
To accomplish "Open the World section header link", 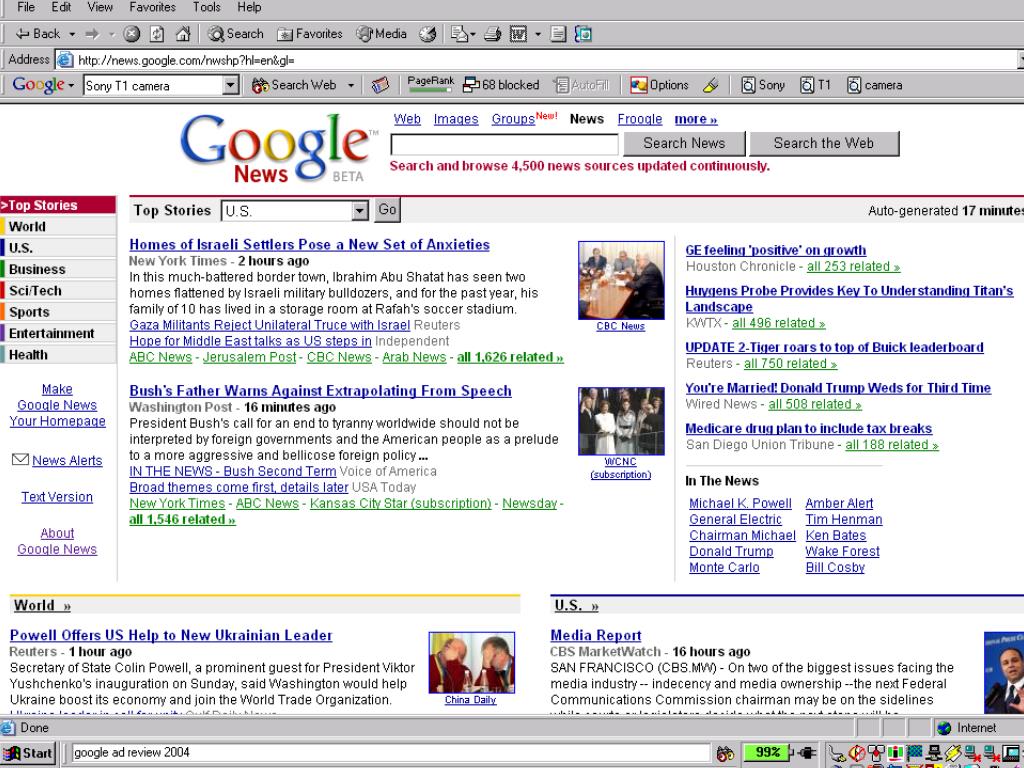I will click(x=42, y=605).
